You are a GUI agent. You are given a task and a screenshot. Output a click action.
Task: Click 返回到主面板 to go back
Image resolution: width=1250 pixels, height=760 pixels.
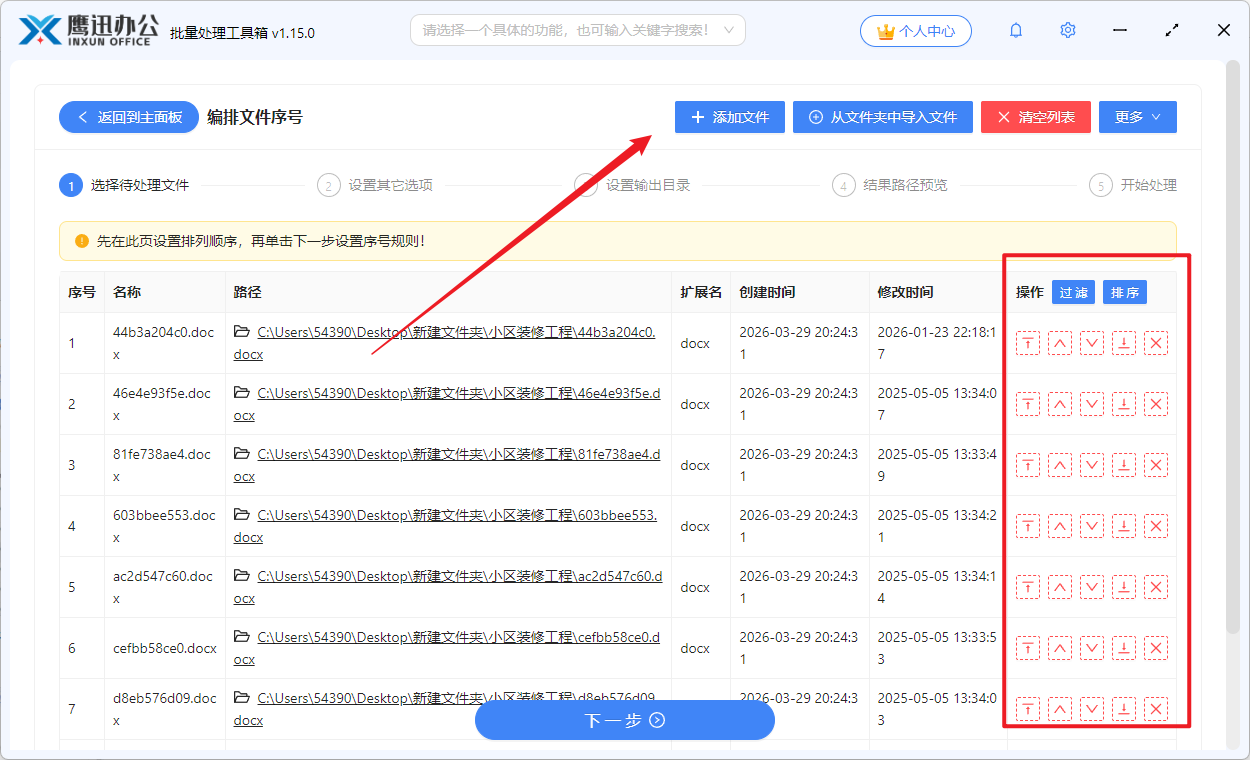point(128,116)
